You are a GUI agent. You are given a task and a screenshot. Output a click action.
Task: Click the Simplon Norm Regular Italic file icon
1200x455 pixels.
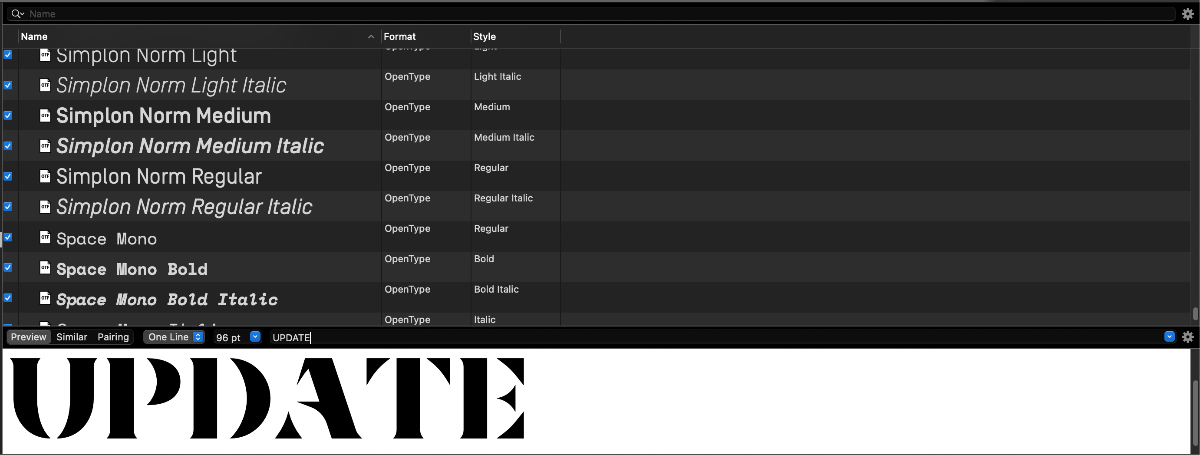coord(44,207)
